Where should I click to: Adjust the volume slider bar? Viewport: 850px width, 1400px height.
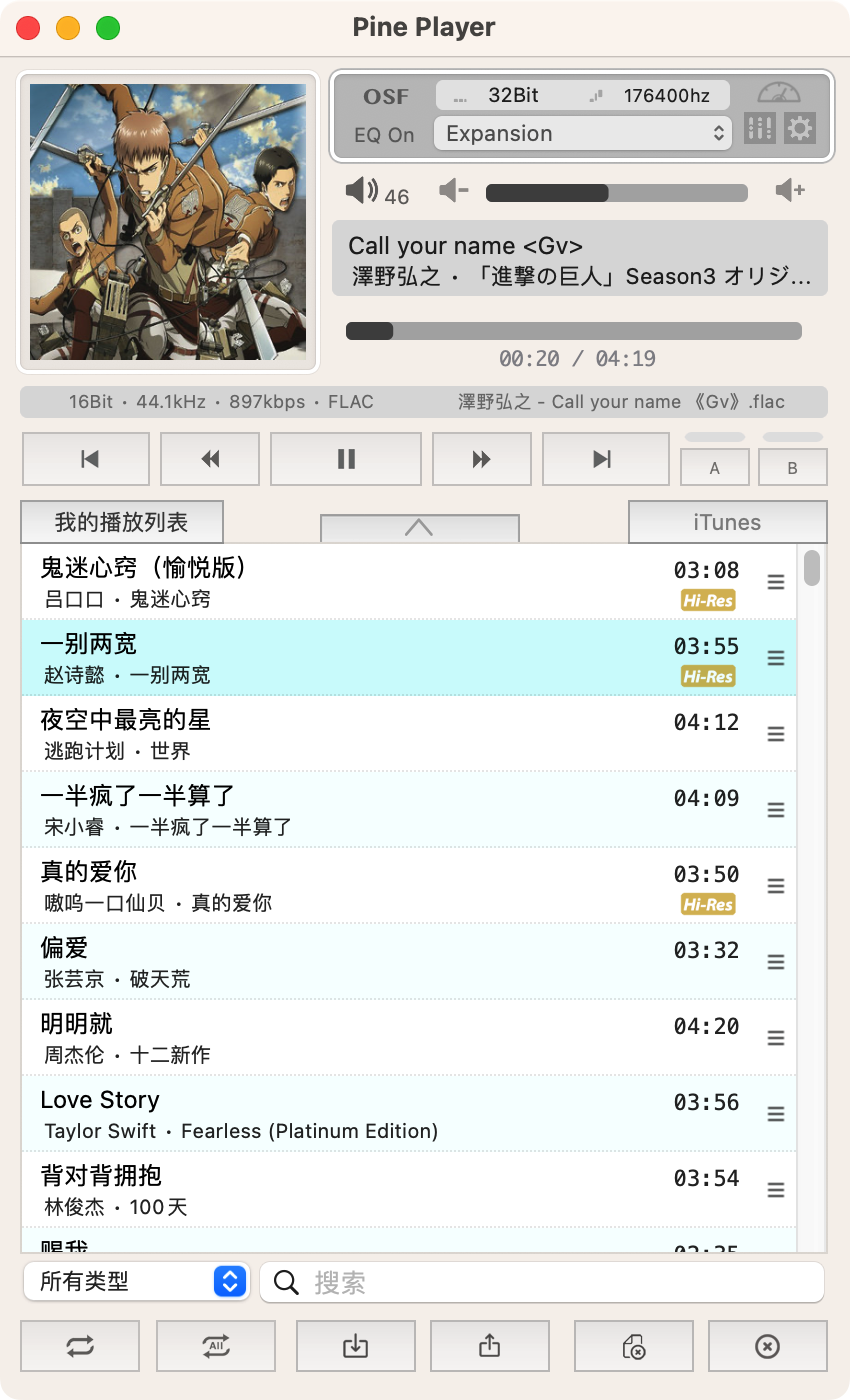point(617,193)
